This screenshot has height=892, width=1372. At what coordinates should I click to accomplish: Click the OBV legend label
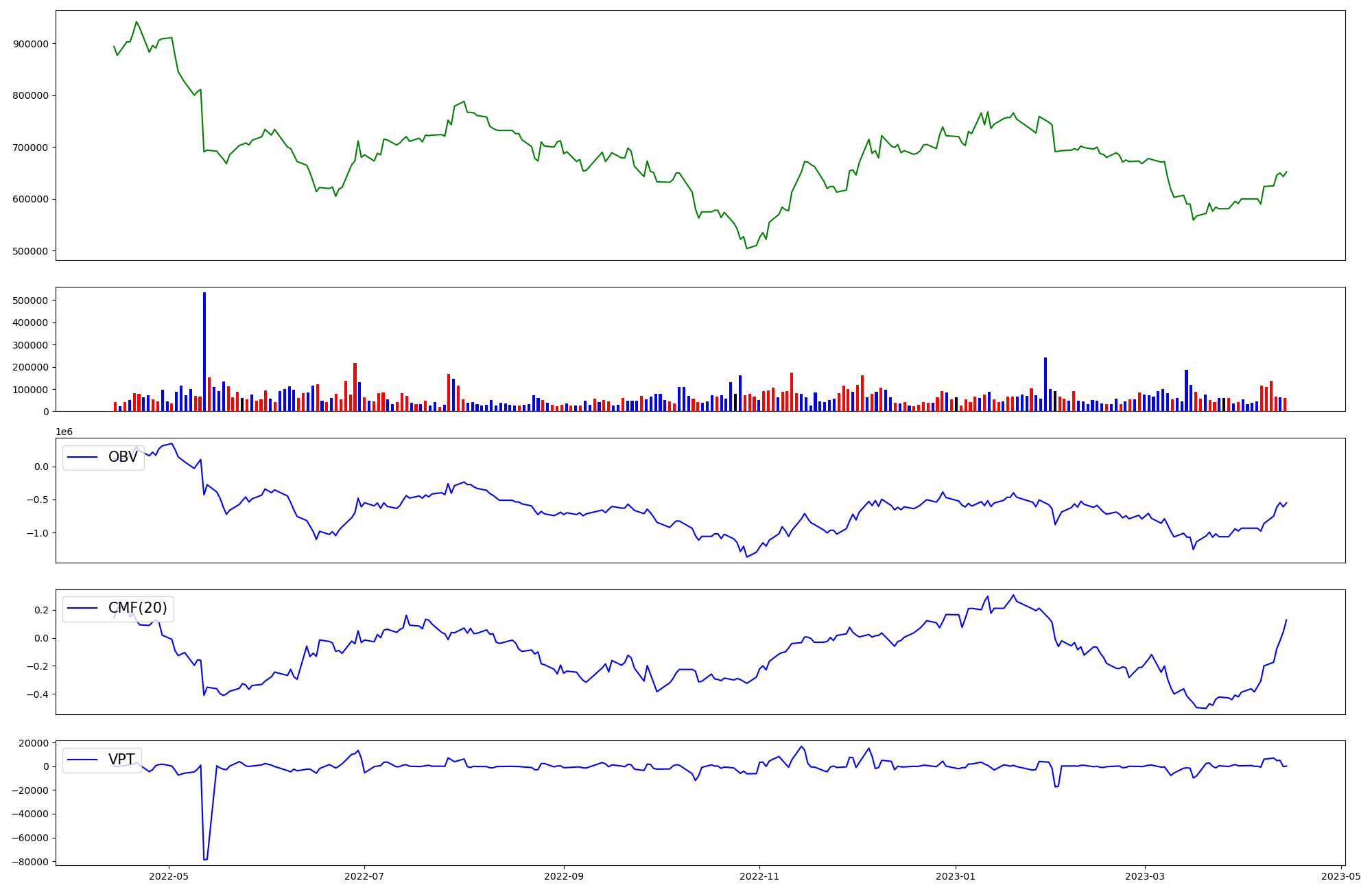point(123,457)
